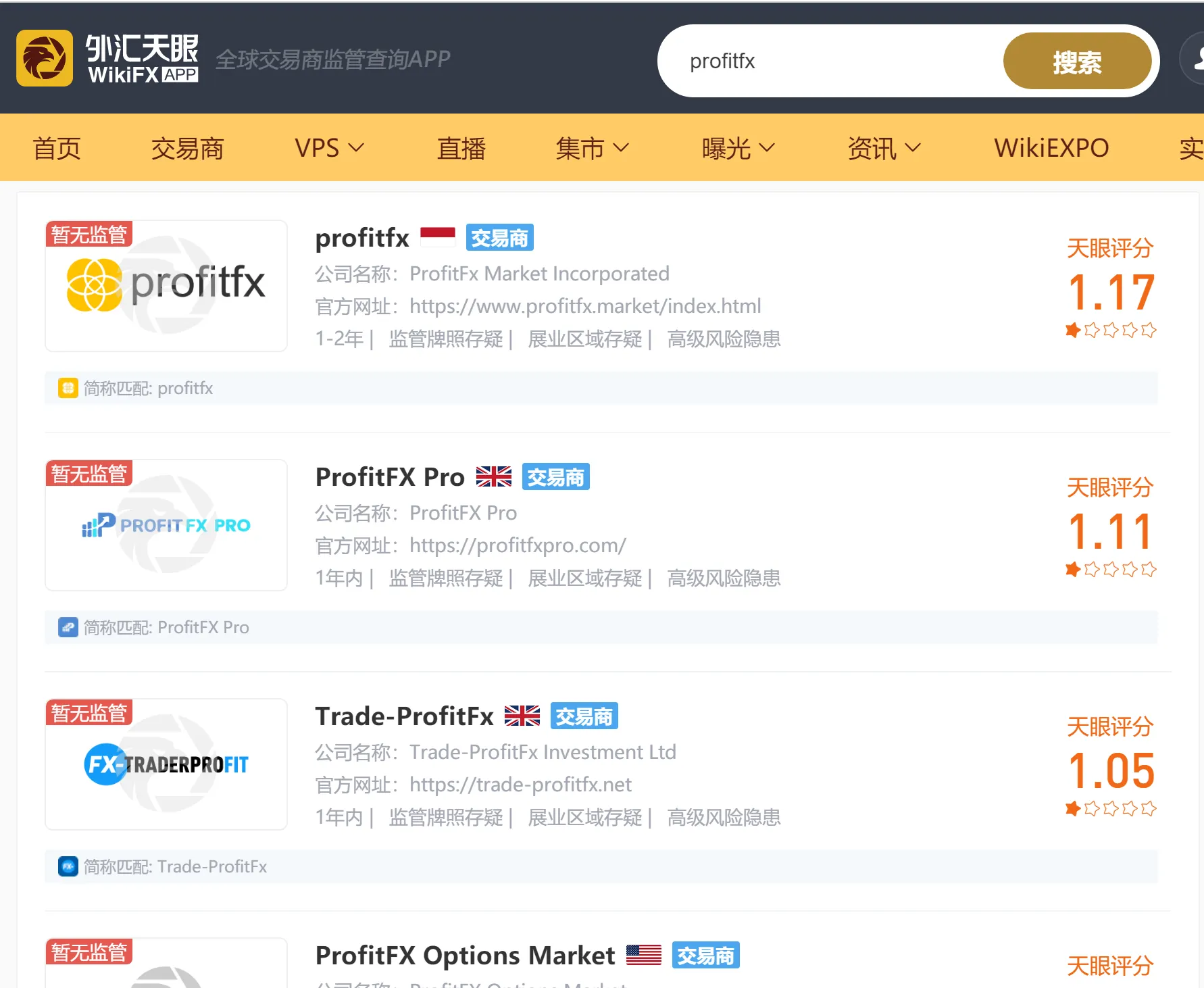Open the WikiEXPO navigation item

coord(1051,148)
